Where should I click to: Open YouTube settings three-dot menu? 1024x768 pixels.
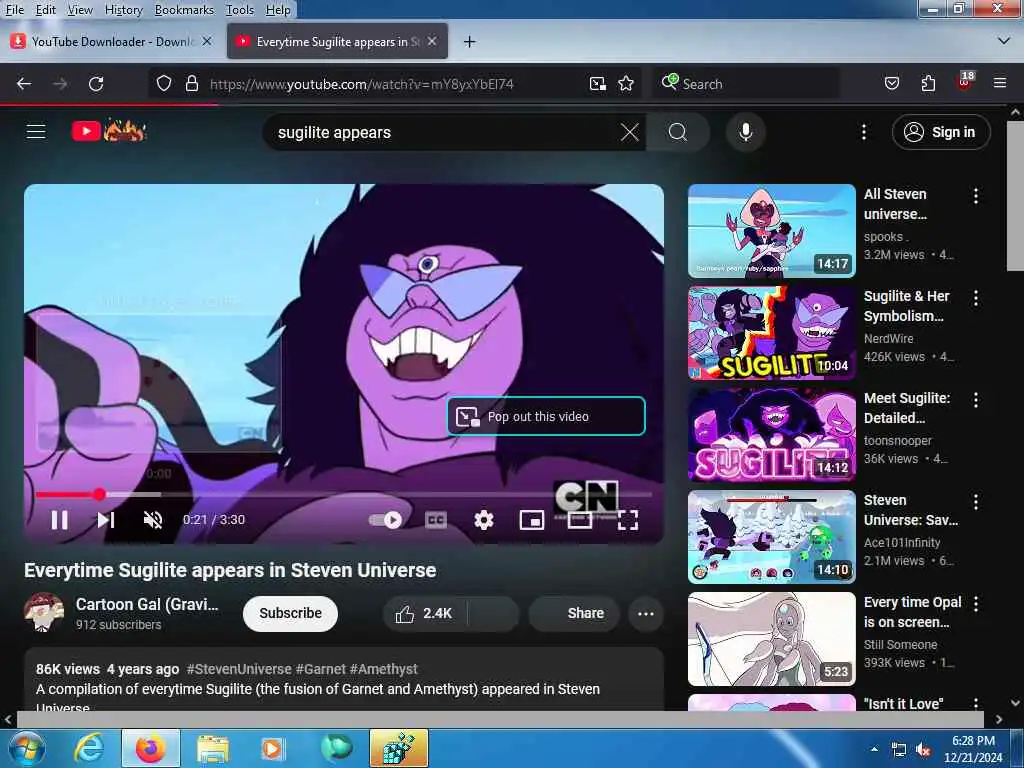863,132
